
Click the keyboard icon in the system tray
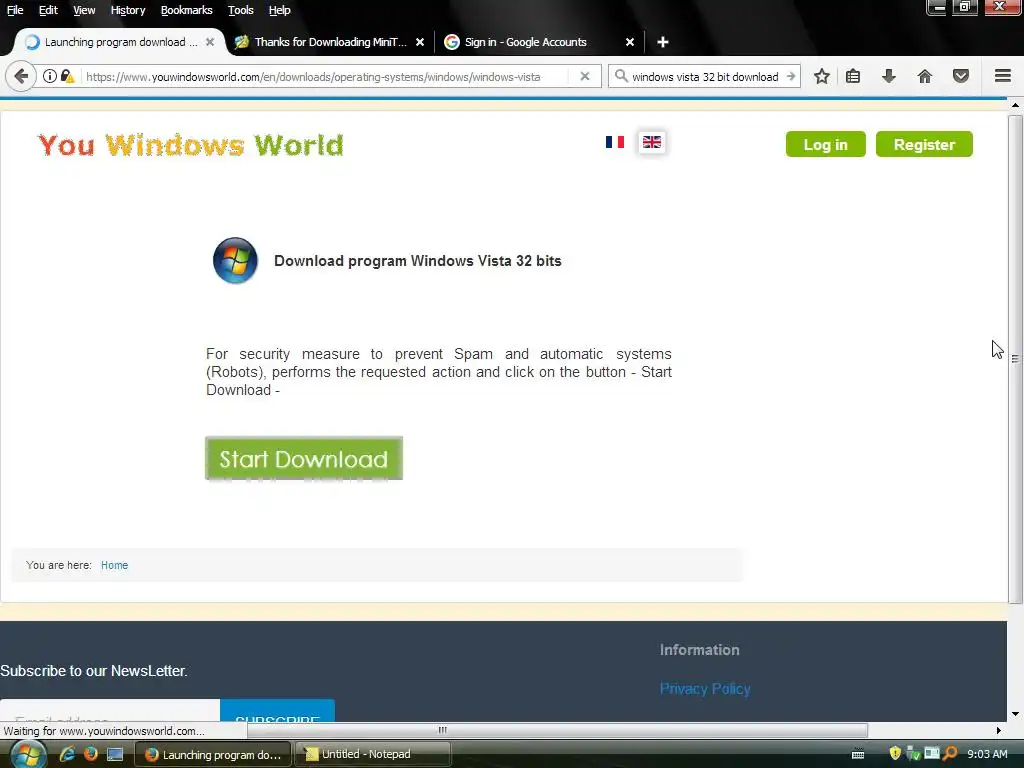[858, 754]
